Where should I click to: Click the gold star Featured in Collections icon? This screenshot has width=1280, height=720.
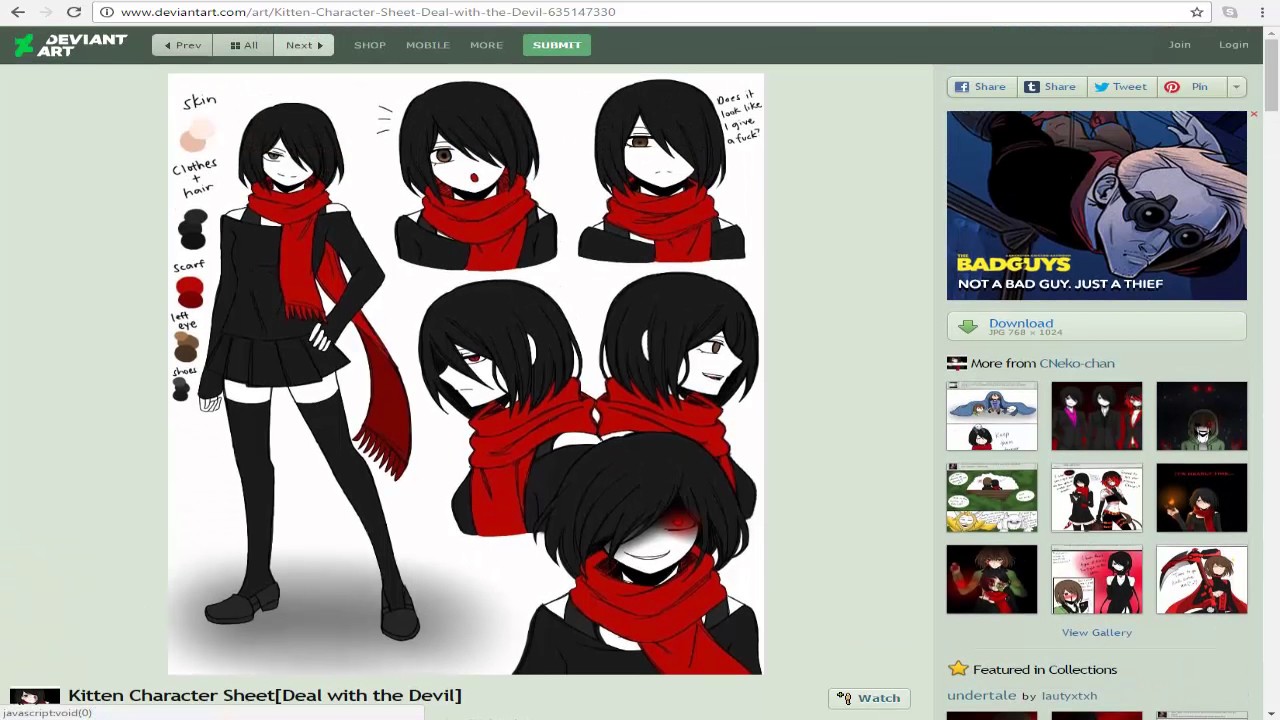coord(958,669)
